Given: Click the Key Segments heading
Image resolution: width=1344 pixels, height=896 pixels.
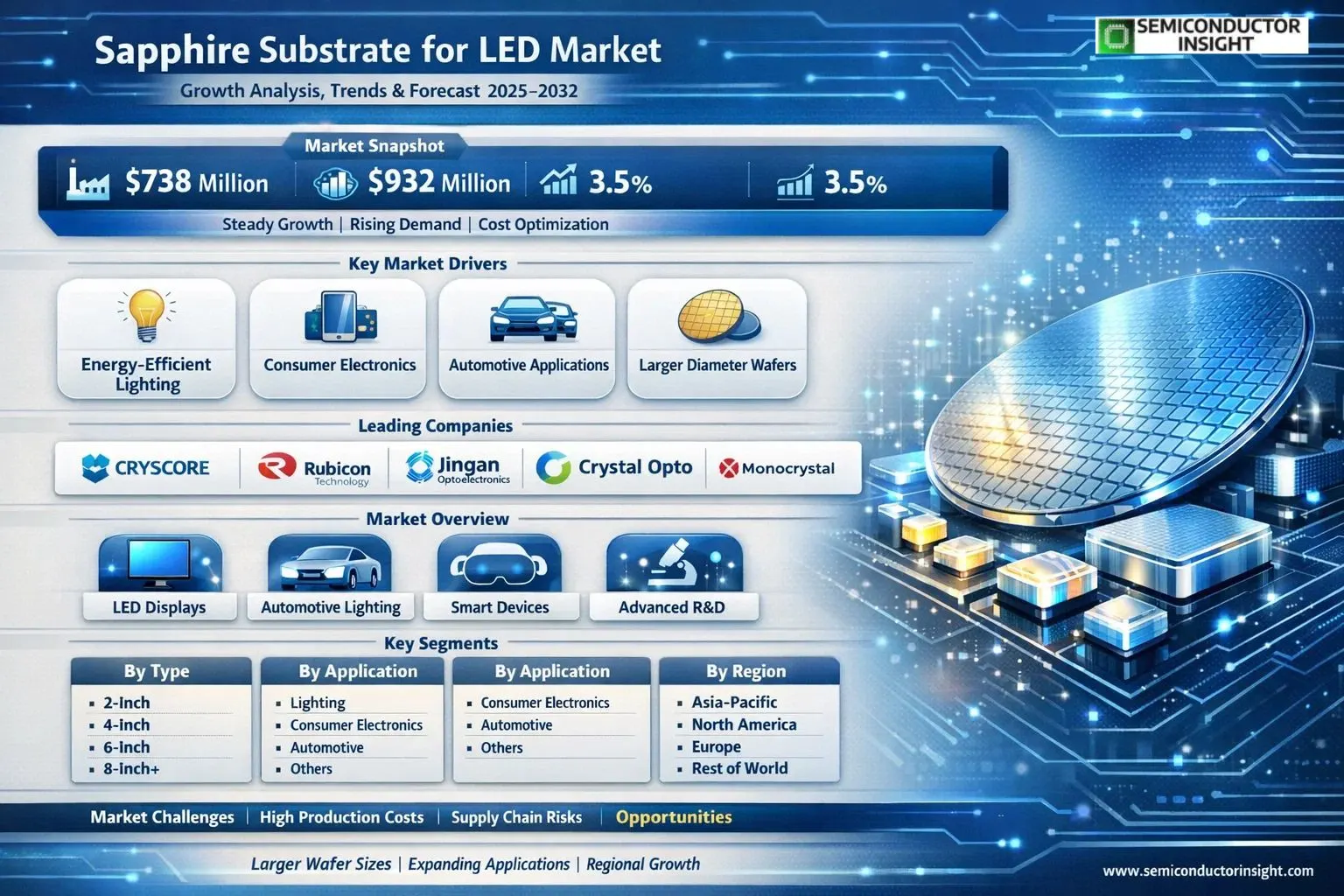Looking at the screenshot, I should click(x=441, y=643).
